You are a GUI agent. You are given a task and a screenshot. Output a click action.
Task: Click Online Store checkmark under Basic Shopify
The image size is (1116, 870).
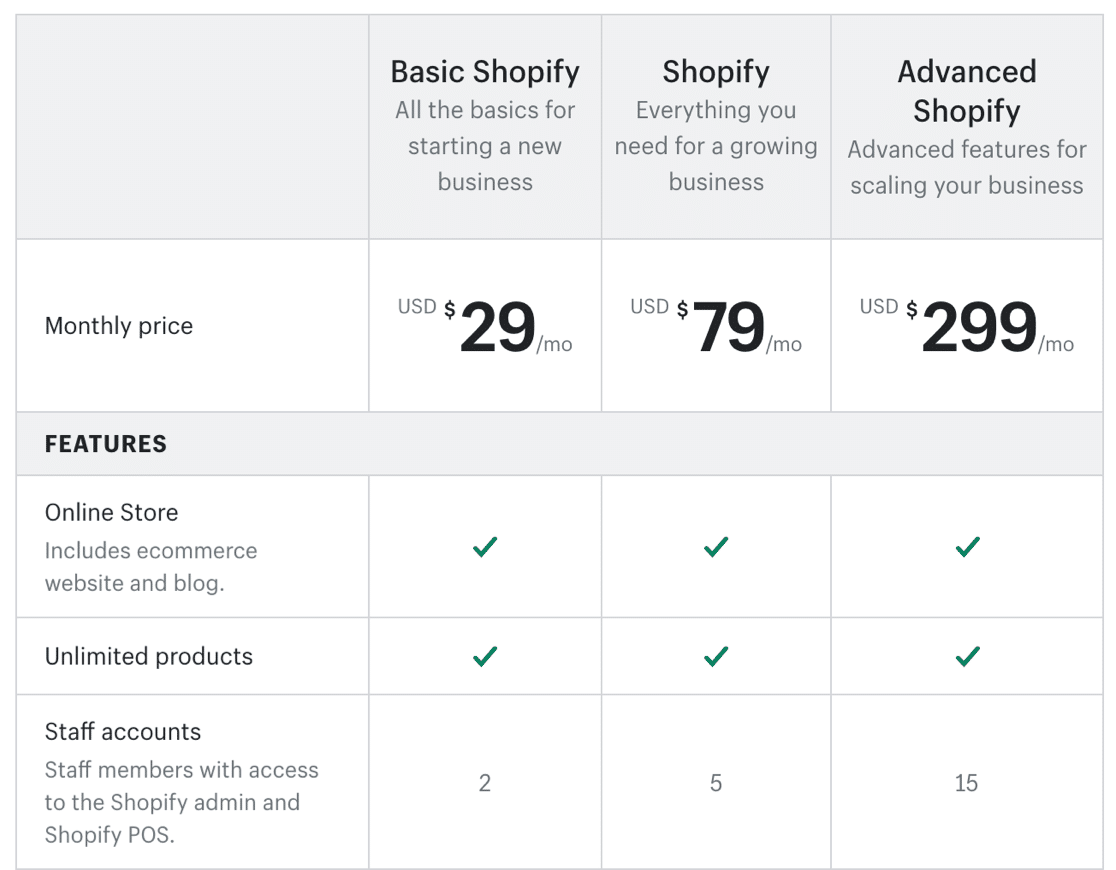[485, 547]
